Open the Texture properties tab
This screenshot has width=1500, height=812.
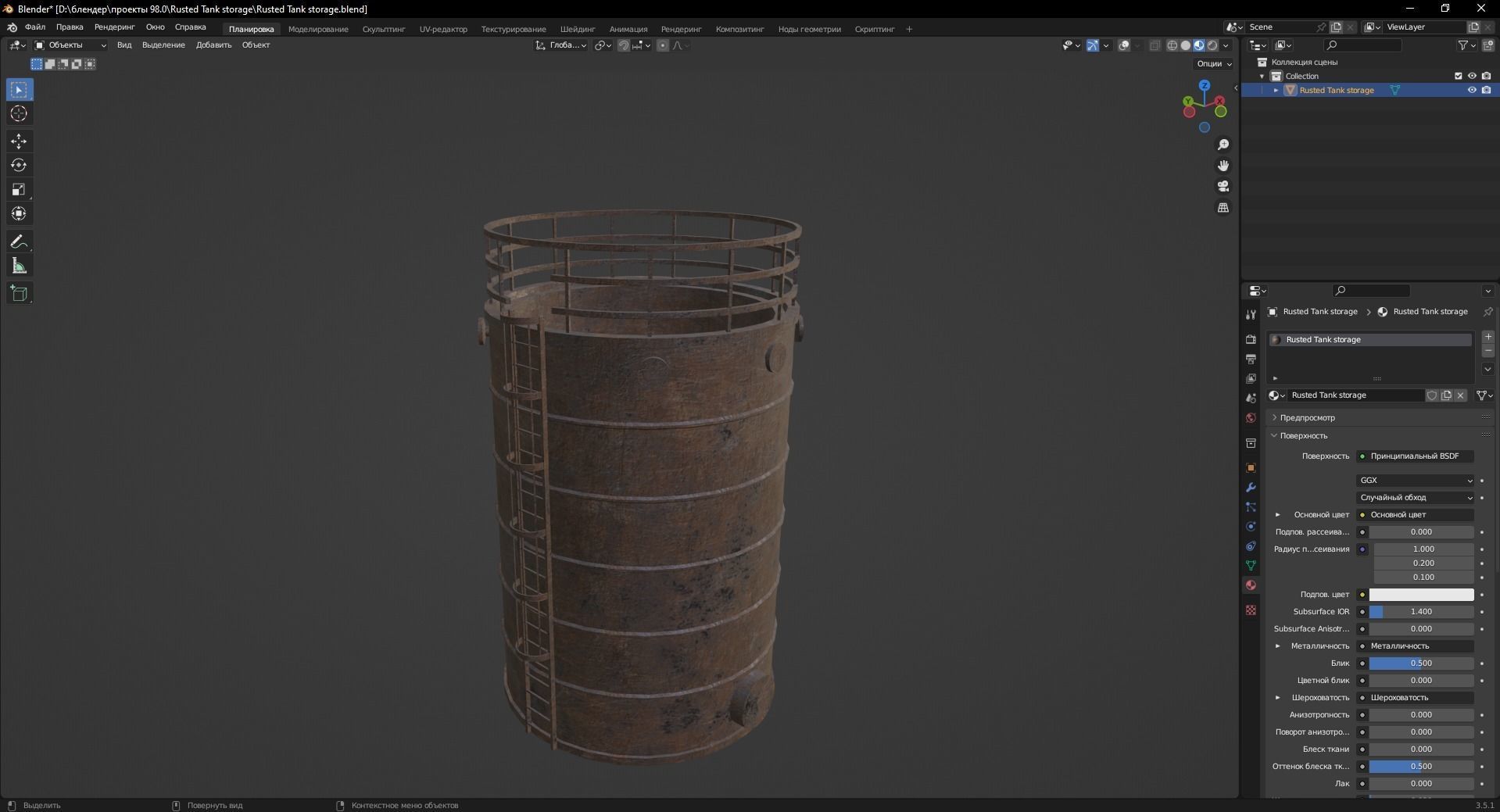(1250, 610)
